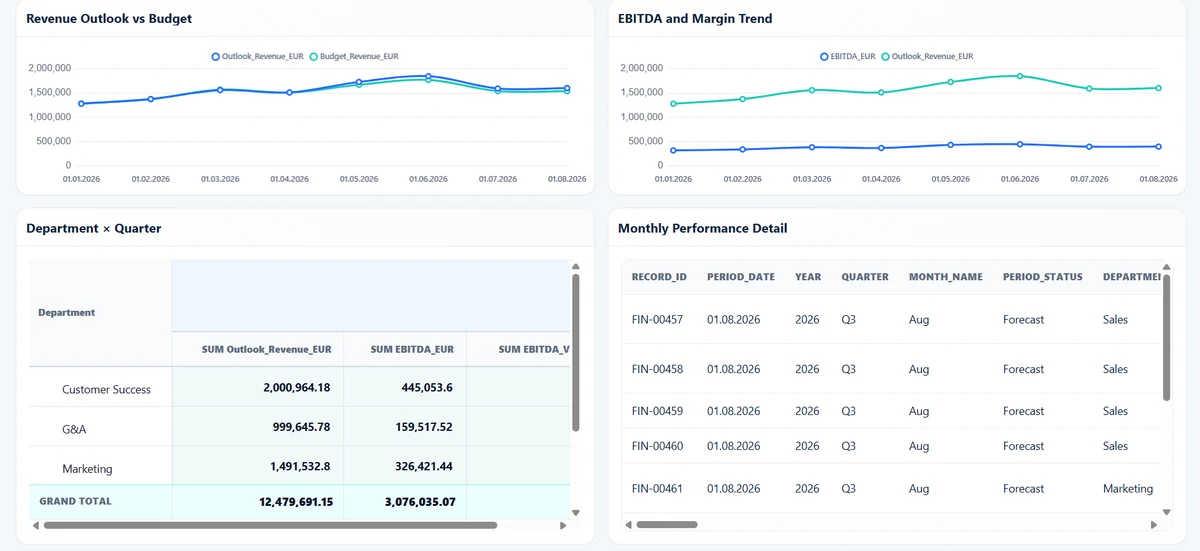Click the Marketing department cell for FIN-00461

pyautogui.click(x=1128, y=489)
